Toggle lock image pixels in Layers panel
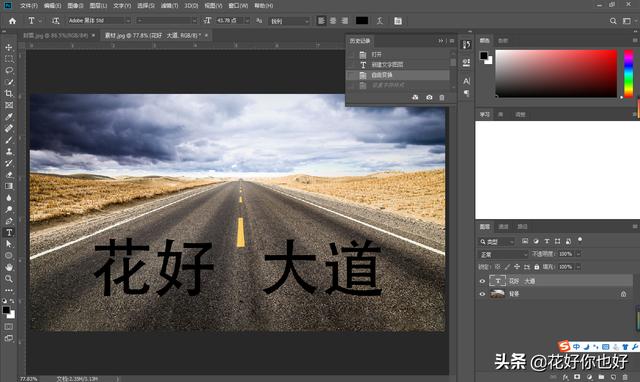The image size is (640, 382). click(507, 267)
